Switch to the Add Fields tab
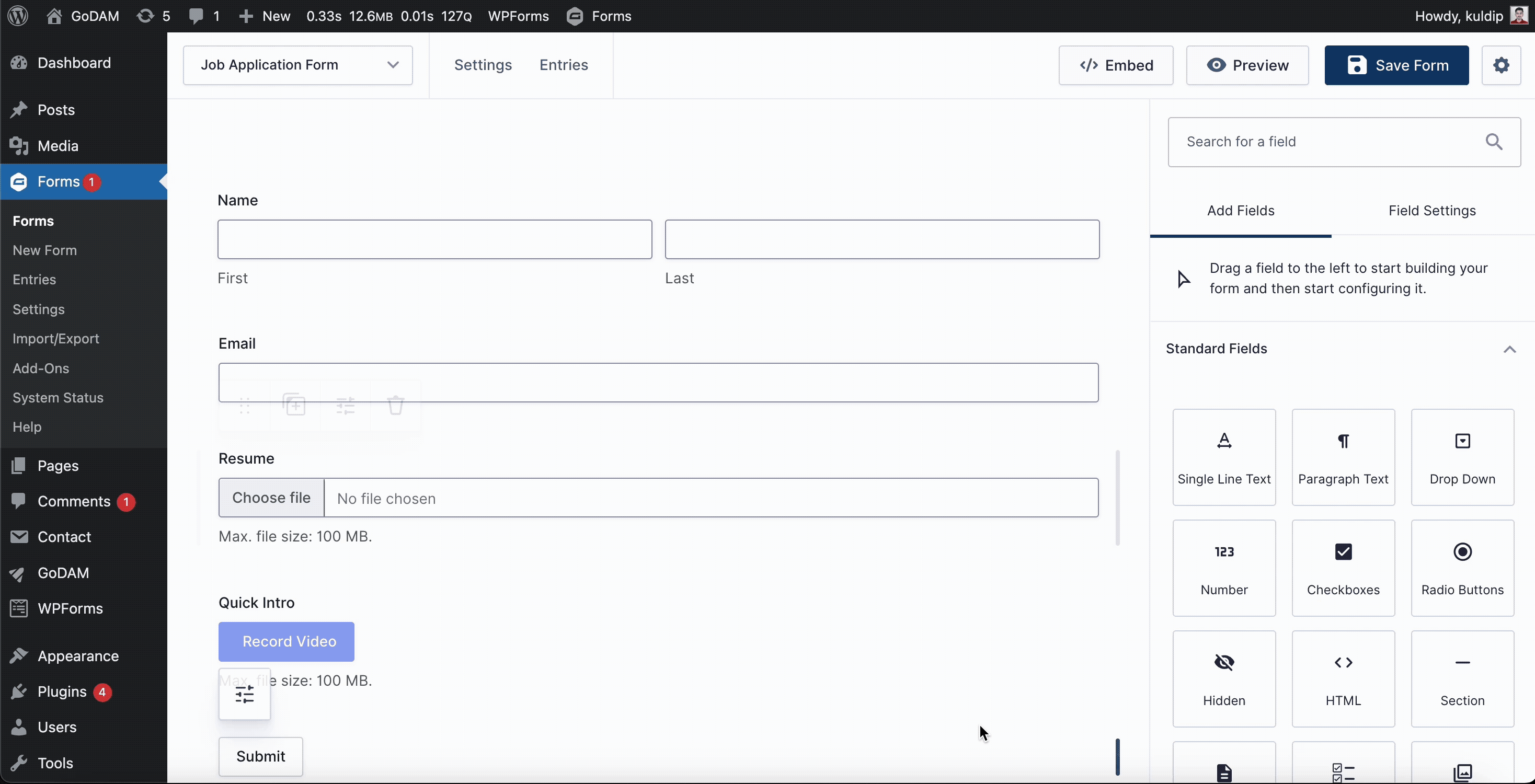Viewport: 1535px width, 784px height. coord(1241,211)
